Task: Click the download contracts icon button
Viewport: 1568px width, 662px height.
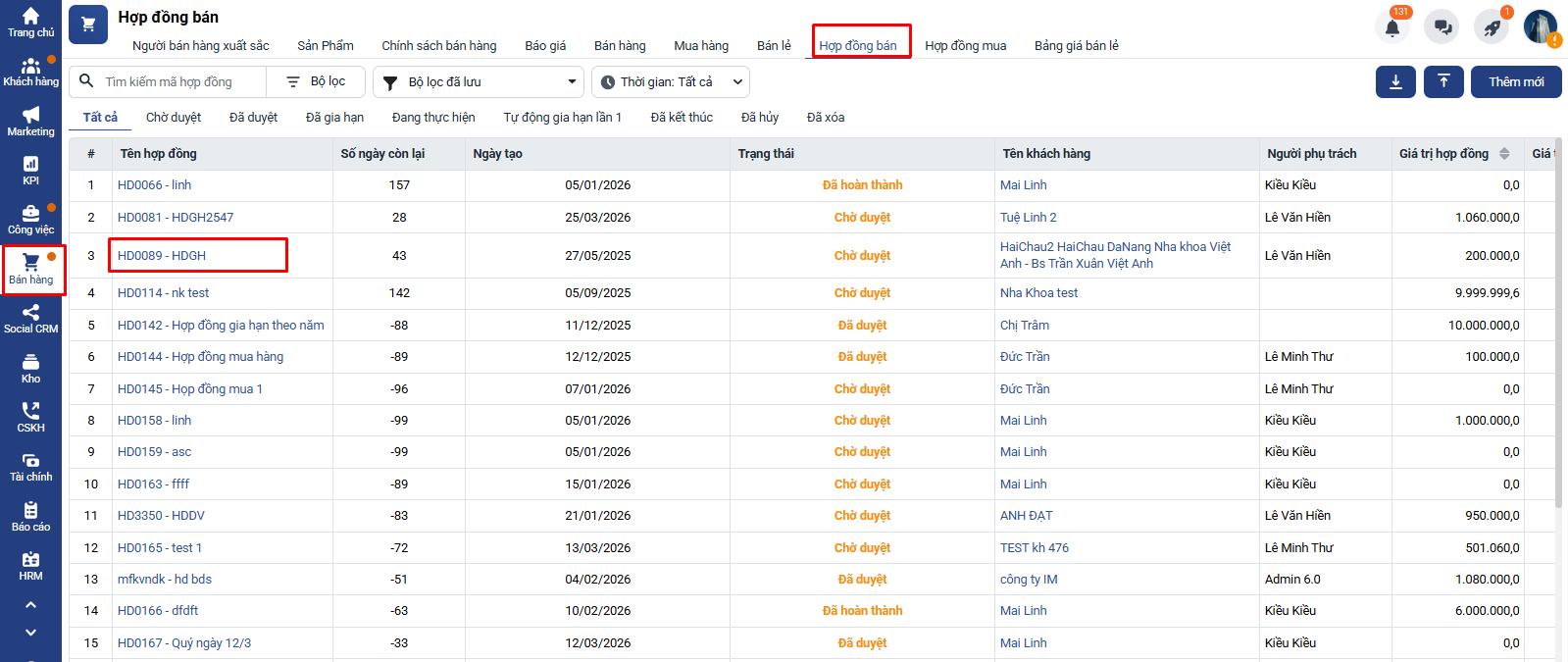Action: [x=1395, y=82]
